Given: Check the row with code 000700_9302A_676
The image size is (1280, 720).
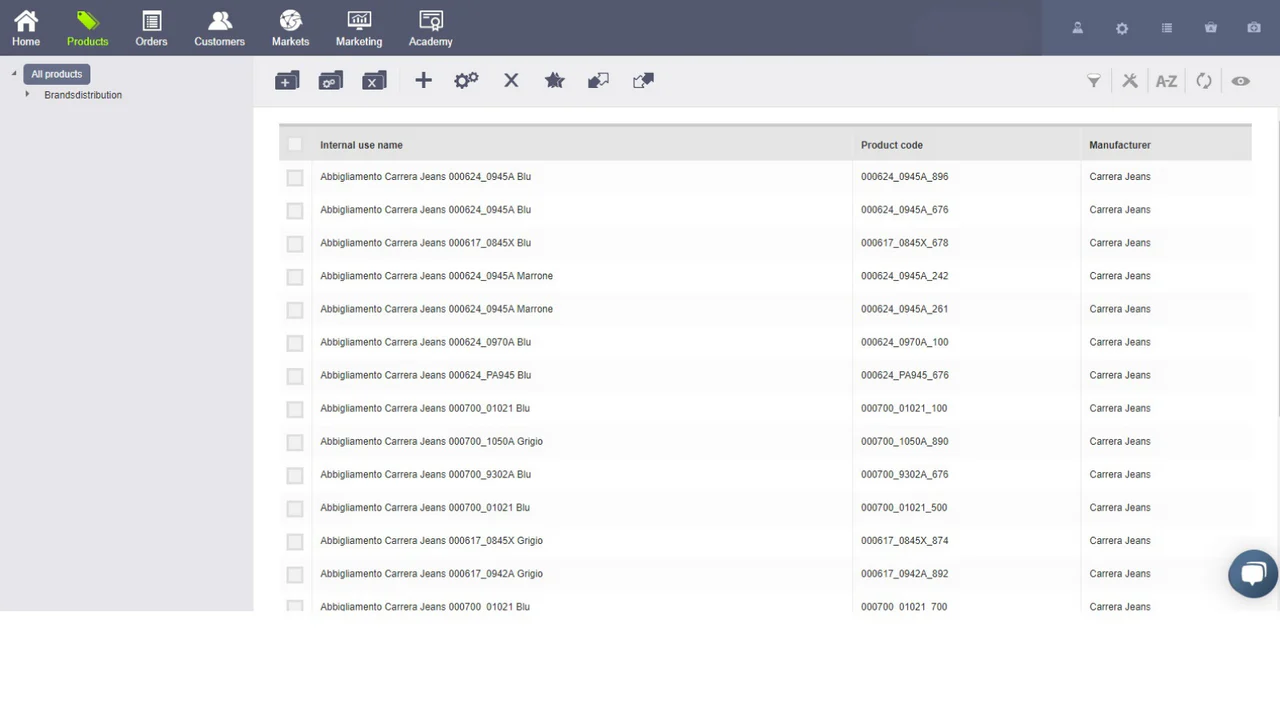Looking at the screenshot, I should (x=294, y=475).
